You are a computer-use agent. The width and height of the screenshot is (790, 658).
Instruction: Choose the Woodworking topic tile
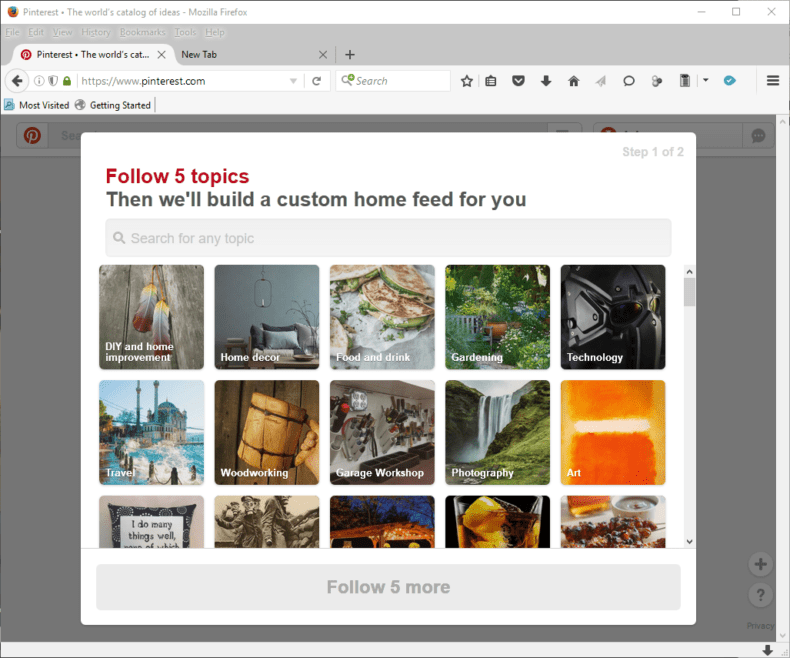click(x=267, y=432)
